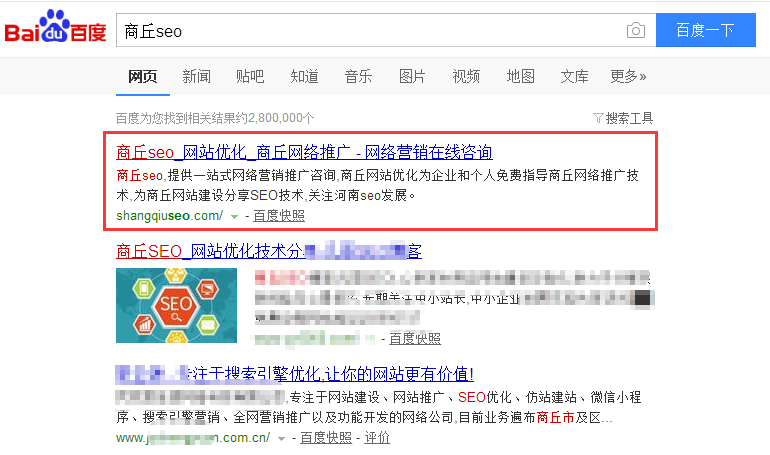This screenshot has width=770, height=455.
Task: Open the 文库 tab
Action: pos(574,76)
